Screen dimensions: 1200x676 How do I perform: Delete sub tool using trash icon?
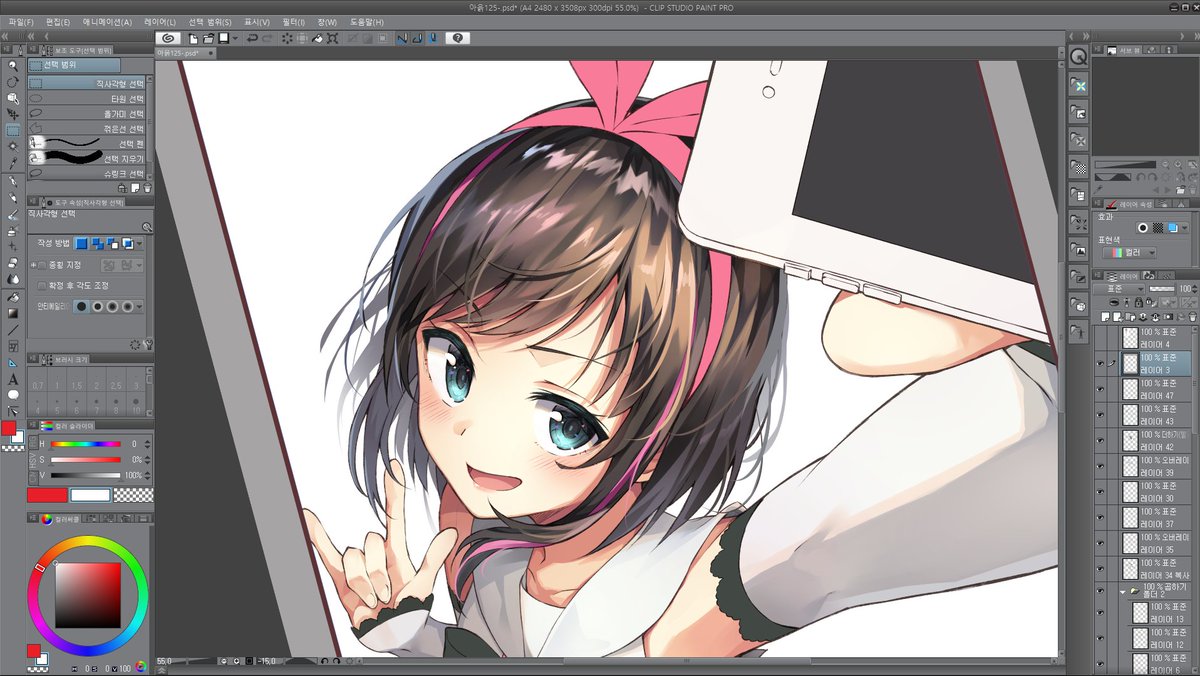coord(147,187)
